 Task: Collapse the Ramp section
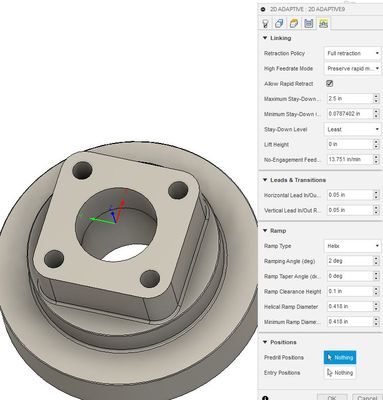(x=265, y=231)
